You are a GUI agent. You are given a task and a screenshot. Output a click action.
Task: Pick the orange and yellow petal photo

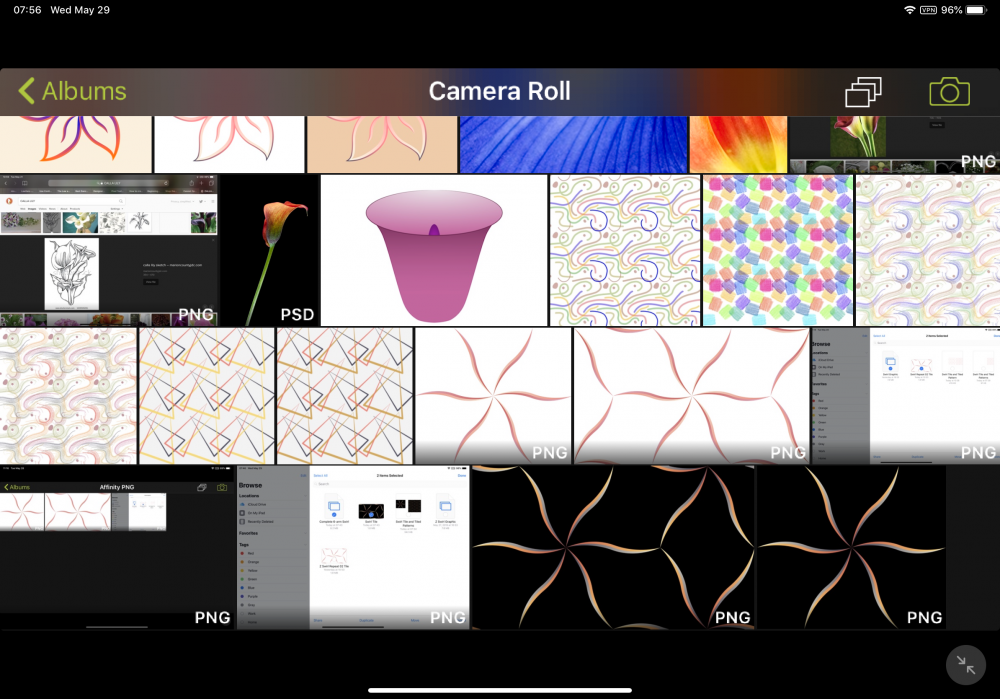(738, 144)
